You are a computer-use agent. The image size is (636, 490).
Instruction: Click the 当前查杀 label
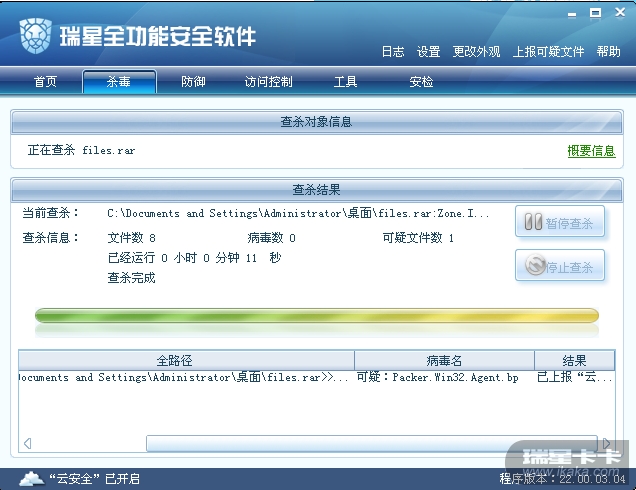tap(50, 213)
